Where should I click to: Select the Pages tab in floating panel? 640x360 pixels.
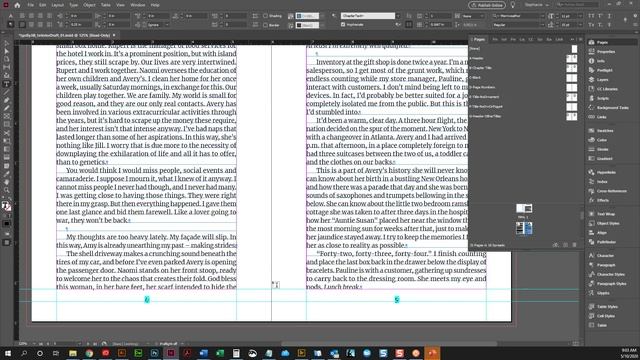point(478,40)
